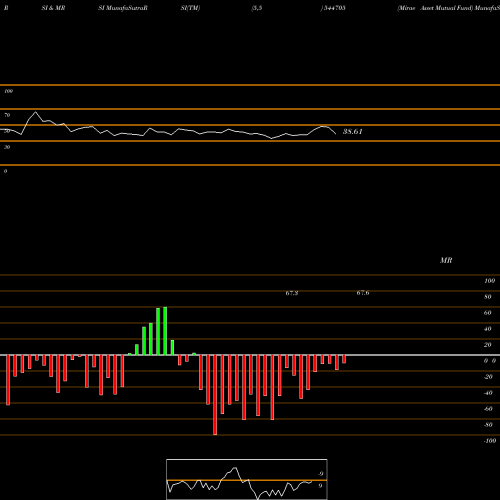500x500 pixels.
Task: Select the MR label above histogram
Action: [x=446, y=261]
